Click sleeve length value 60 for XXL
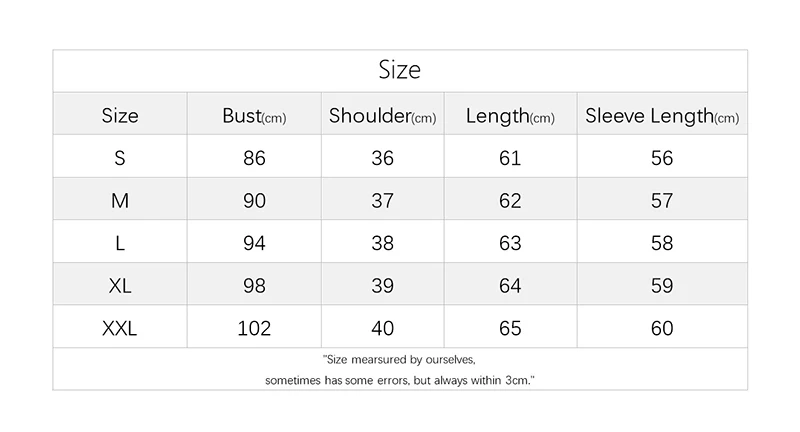 pyautogui.click(x=662, y=328)
